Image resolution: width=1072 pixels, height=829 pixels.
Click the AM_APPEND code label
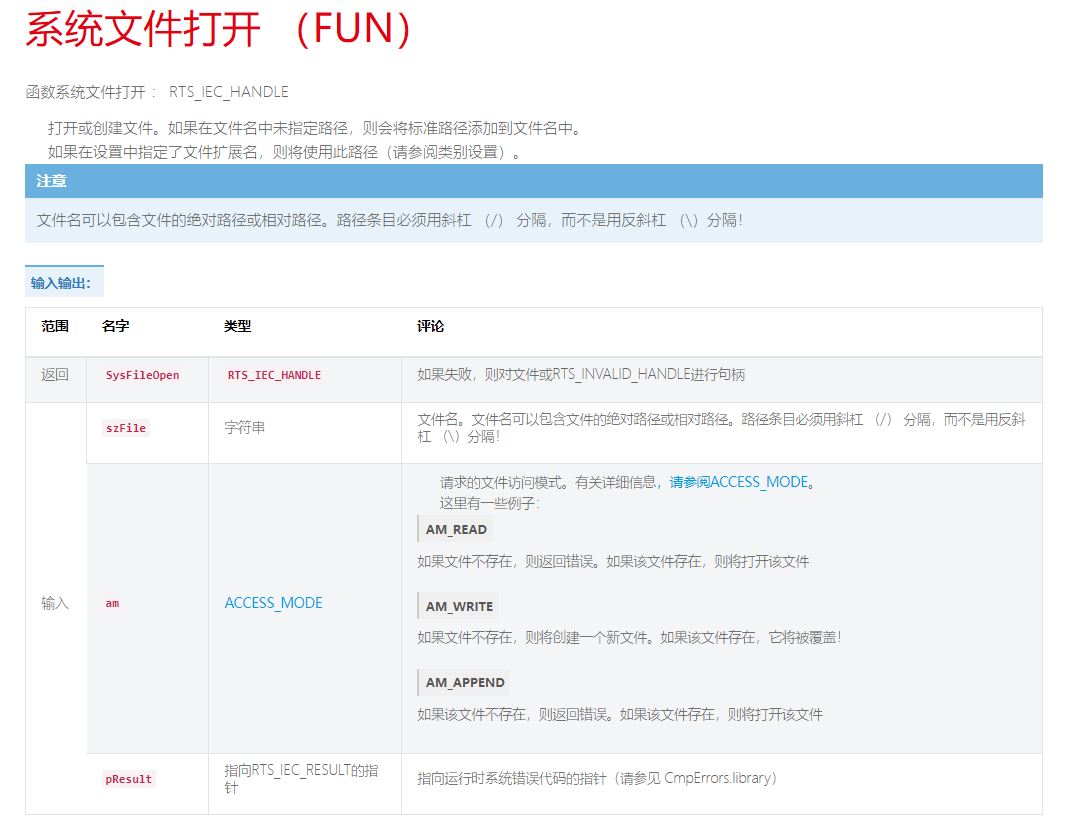(464, 683)
